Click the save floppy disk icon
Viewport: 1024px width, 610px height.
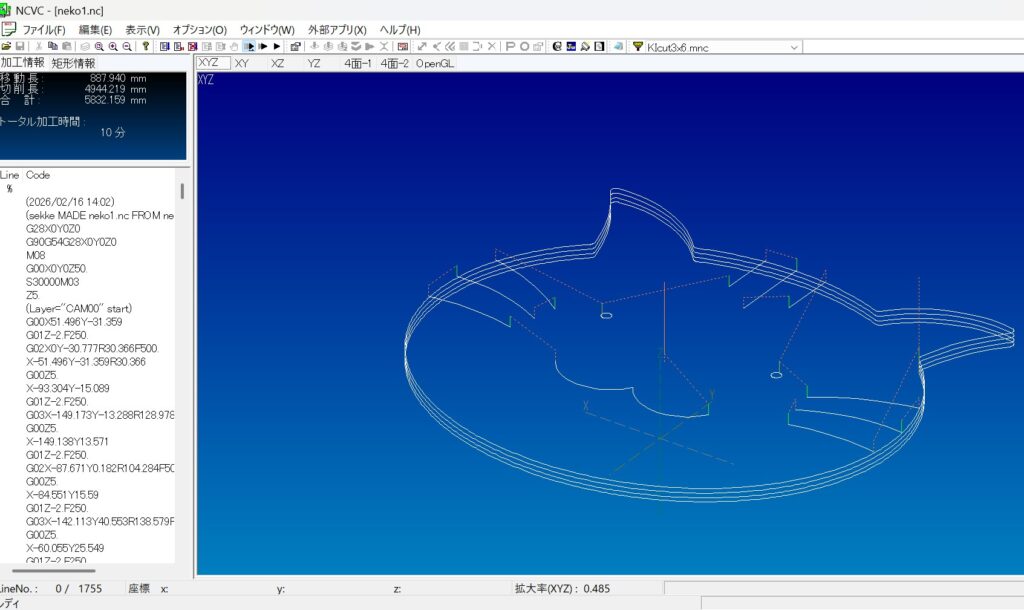click(x=20, y=46)
